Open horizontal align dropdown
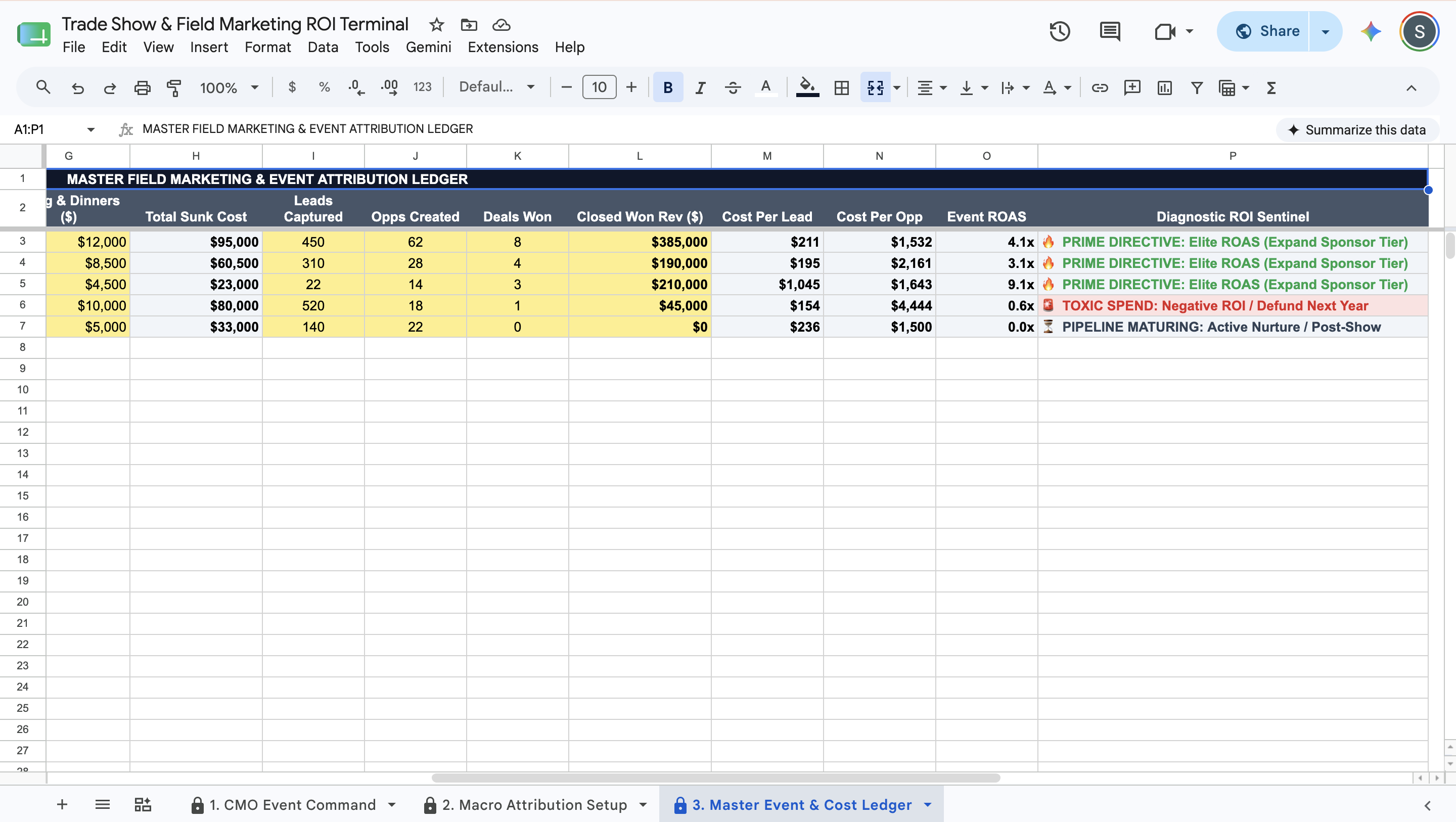This screenshot has height=822, width=1456. [x=931, y=87]
